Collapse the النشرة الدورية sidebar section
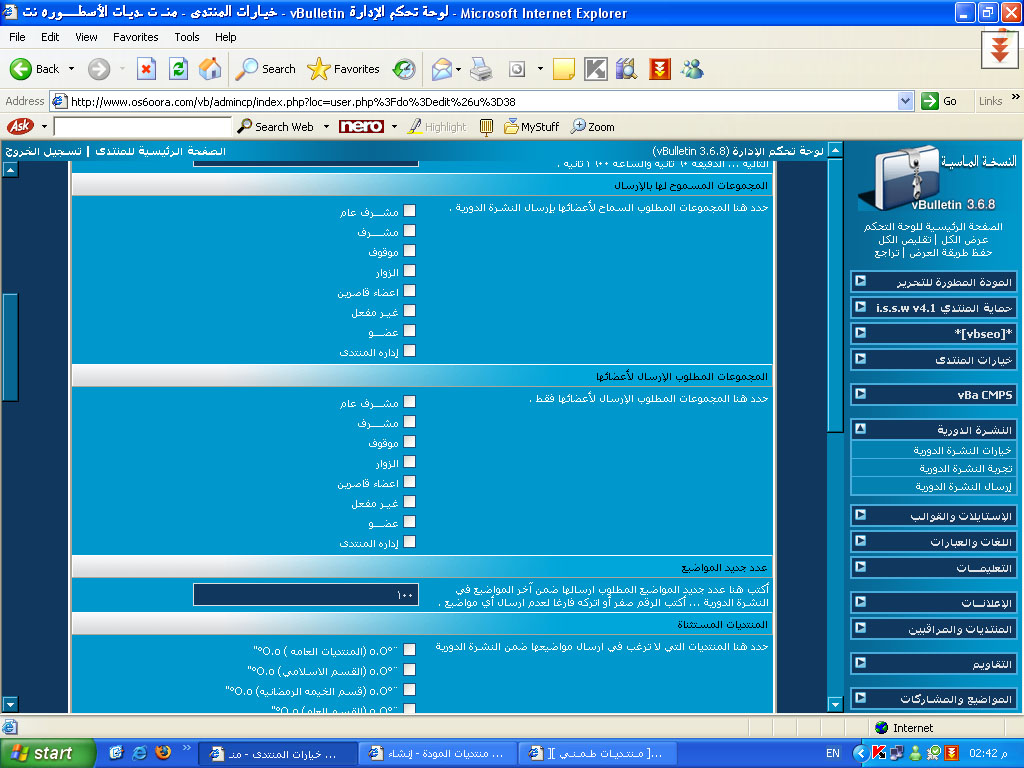The image size is (1024, 768). 860,429
